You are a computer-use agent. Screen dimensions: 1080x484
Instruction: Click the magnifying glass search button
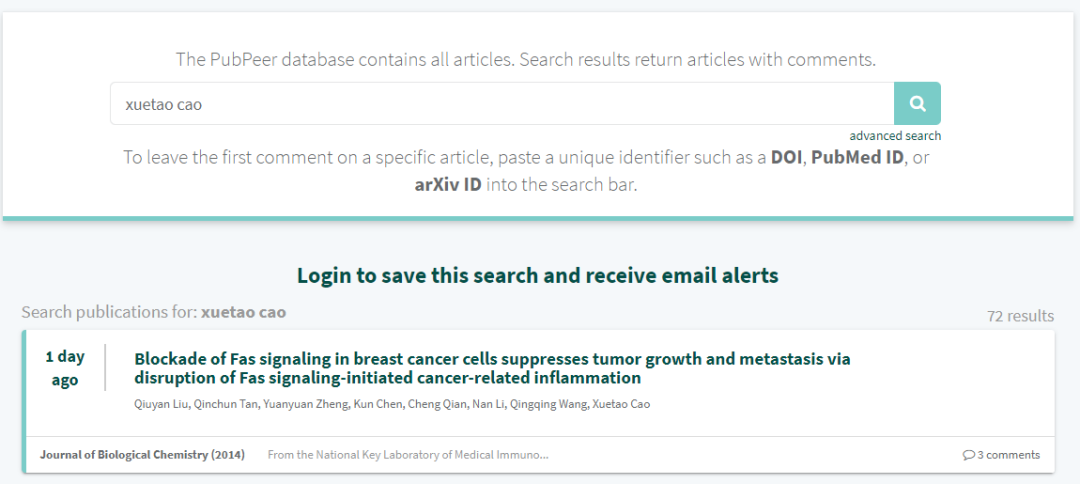pos(917,103)
